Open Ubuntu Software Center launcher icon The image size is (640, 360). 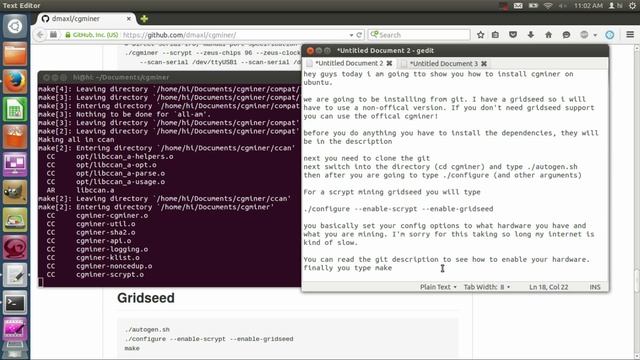tap(15, 137)
